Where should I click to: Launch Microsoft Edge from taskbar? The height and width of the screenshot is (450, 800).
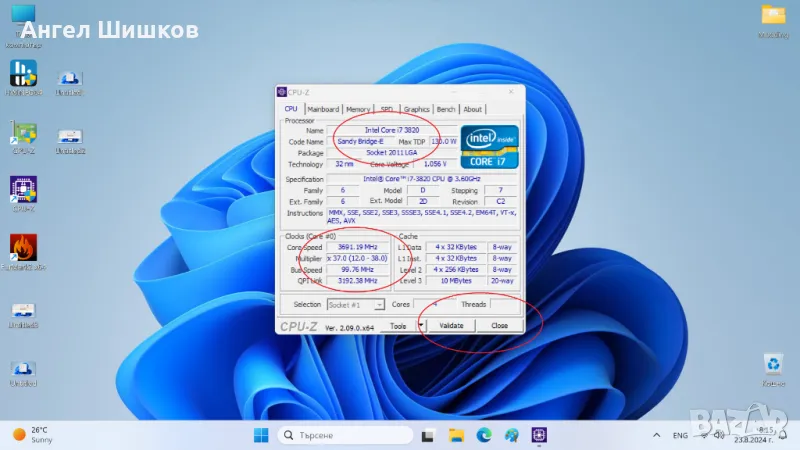[484, 435]
